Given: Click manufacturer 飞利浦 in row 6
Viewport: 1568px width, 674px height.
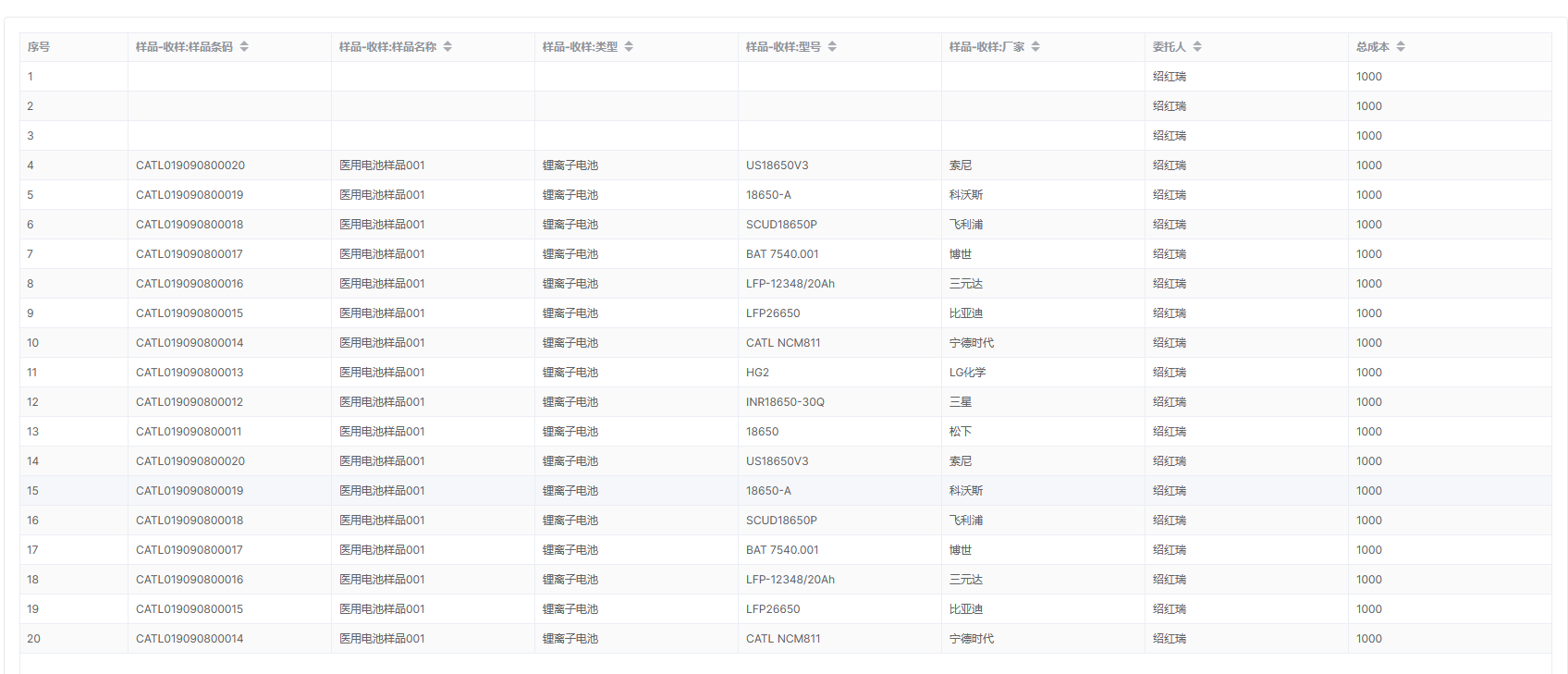Looking at the screenshot, I should pos(966,225).
